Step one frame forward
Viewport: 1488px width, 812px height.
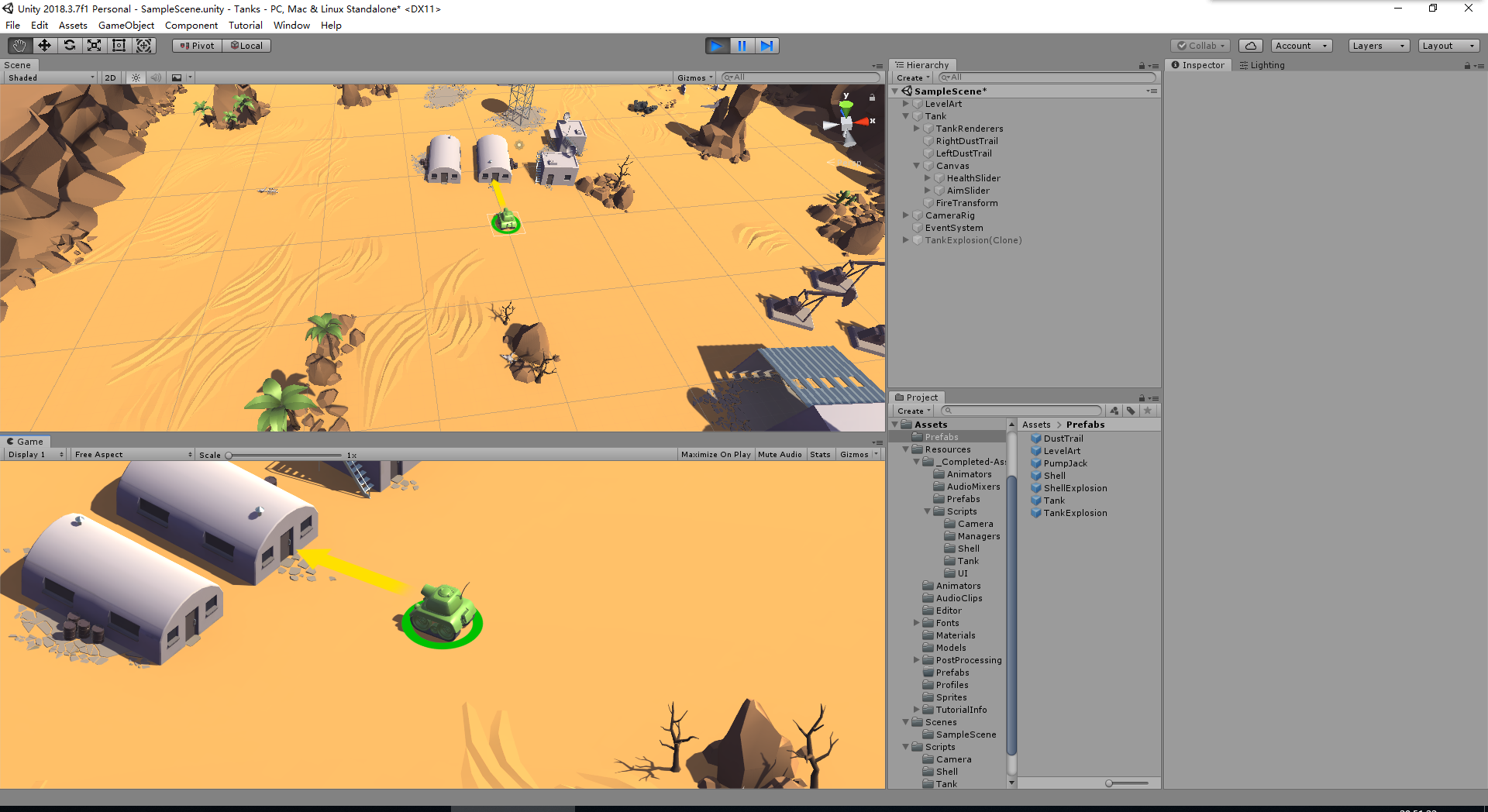tap(767, 46)
